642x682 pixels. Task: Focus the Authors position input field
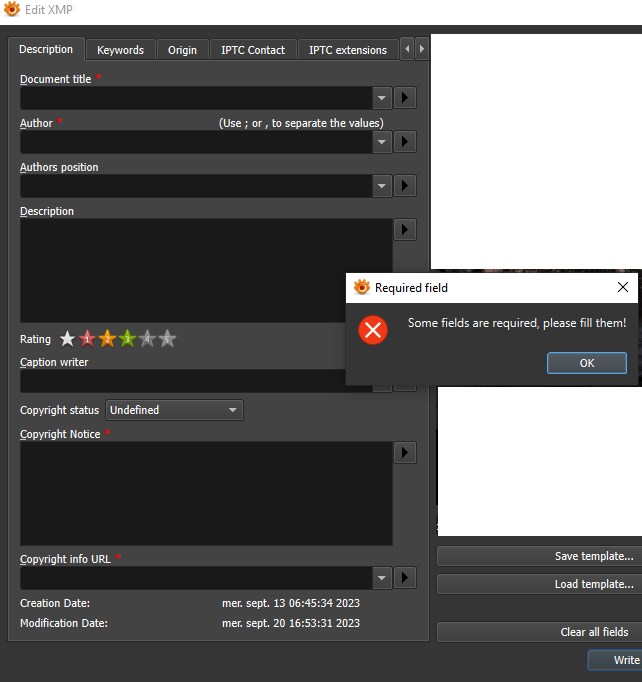click(196, 186)
